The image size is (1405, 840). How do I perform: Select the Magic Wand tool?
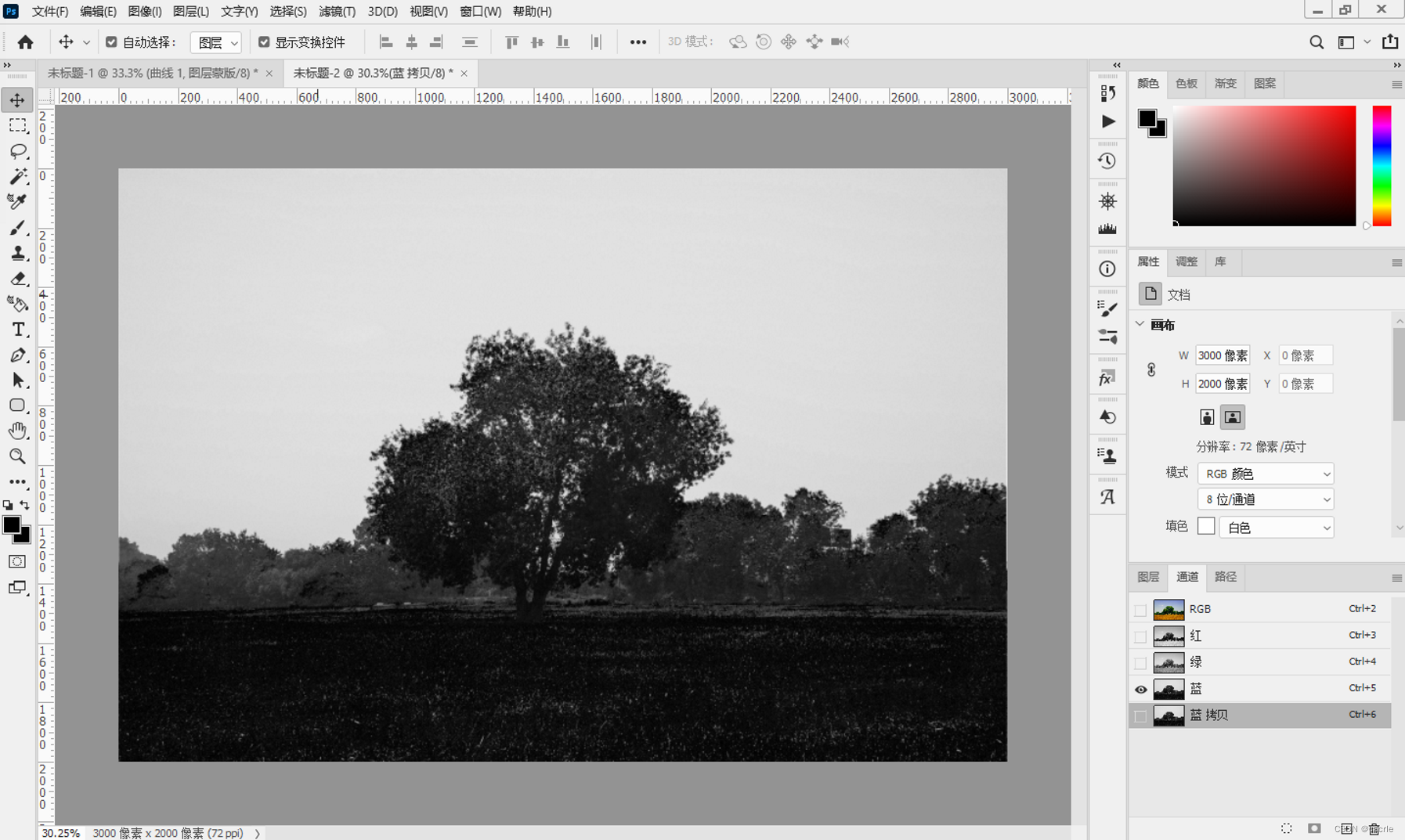[17, 177]
